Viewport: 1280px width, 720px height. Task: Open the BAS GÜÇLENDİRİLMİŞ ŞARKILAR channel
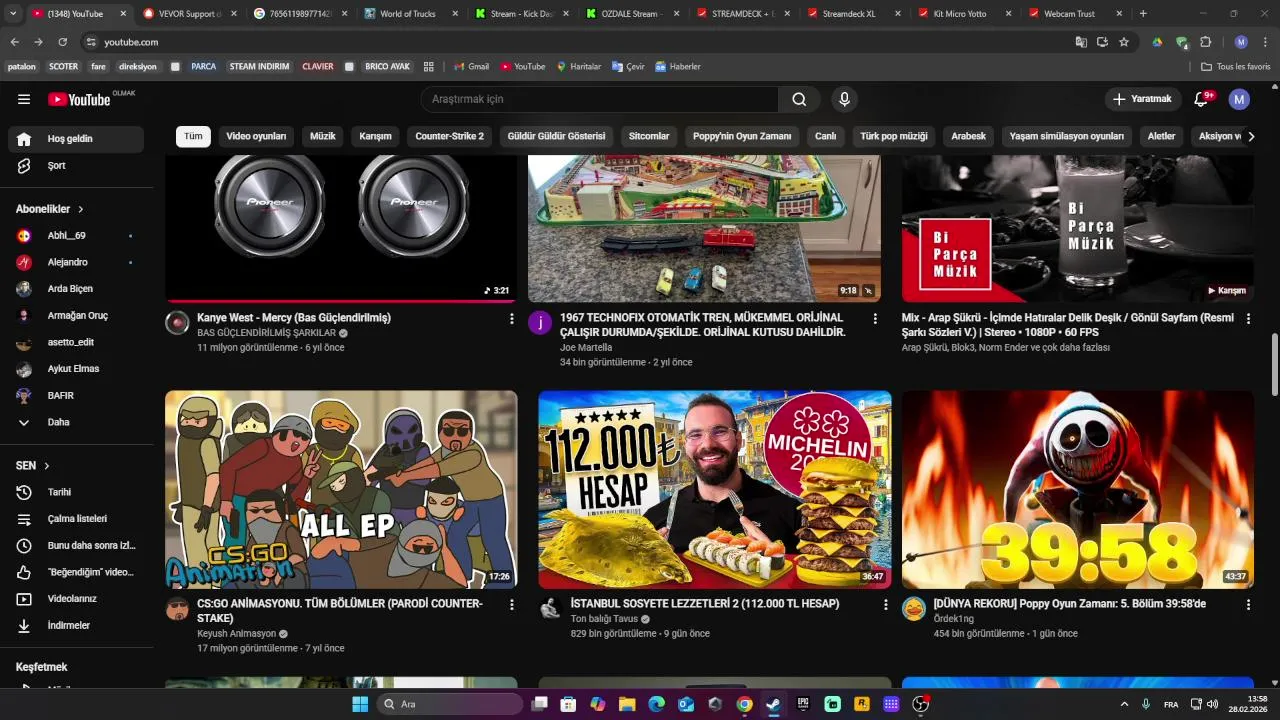pyautogui.click(x=266, y=333)
